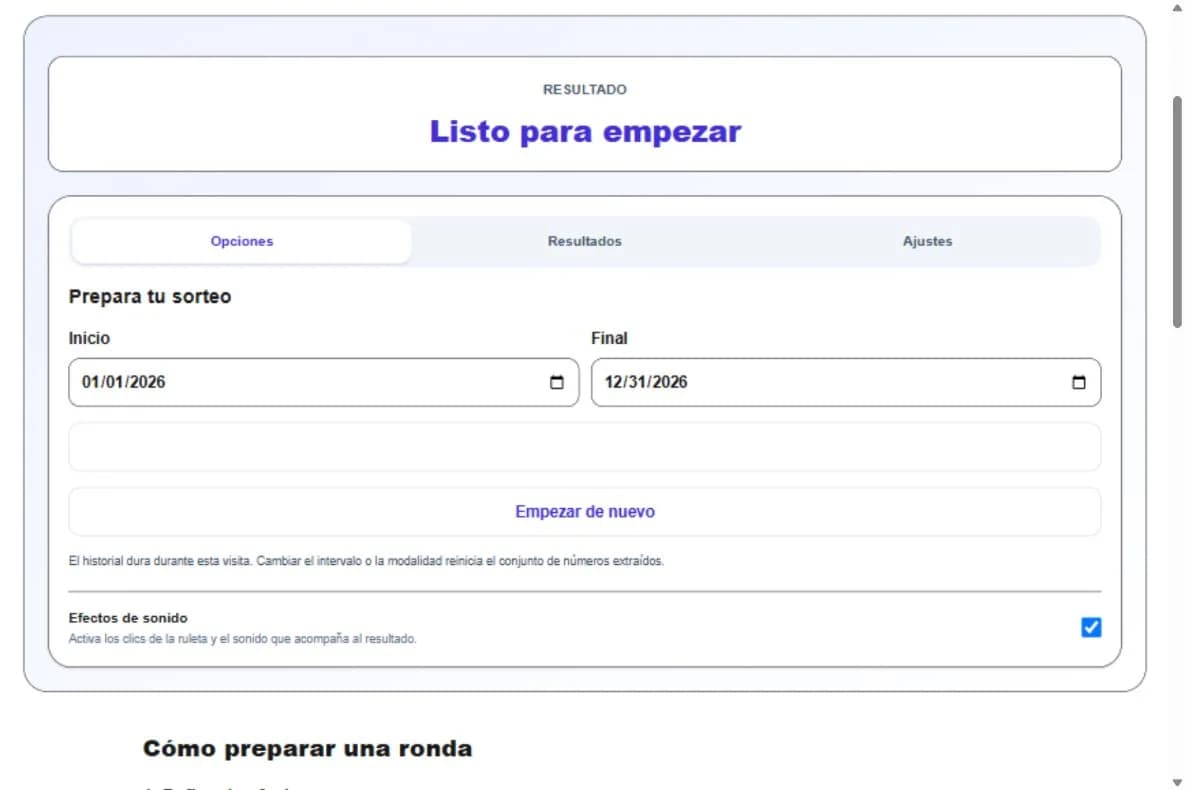Click the 'RESULTADO' label
Image resolution: width=1185 pixels, height=790 pixels.
point(585,89)
